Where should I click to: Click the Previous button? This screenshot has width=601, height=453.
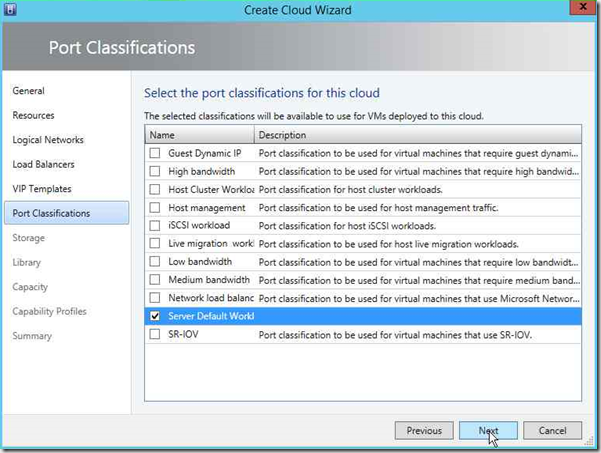click(424, 431)
